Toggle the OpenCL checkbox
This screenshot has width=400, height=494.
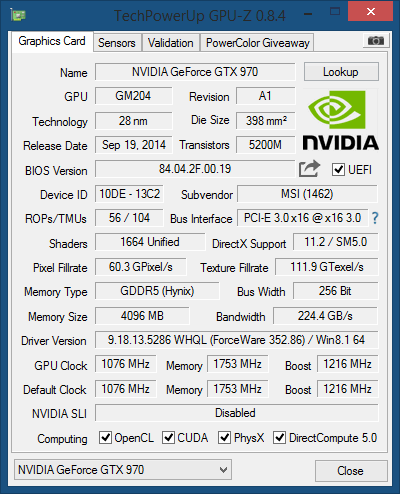[105, 438]
